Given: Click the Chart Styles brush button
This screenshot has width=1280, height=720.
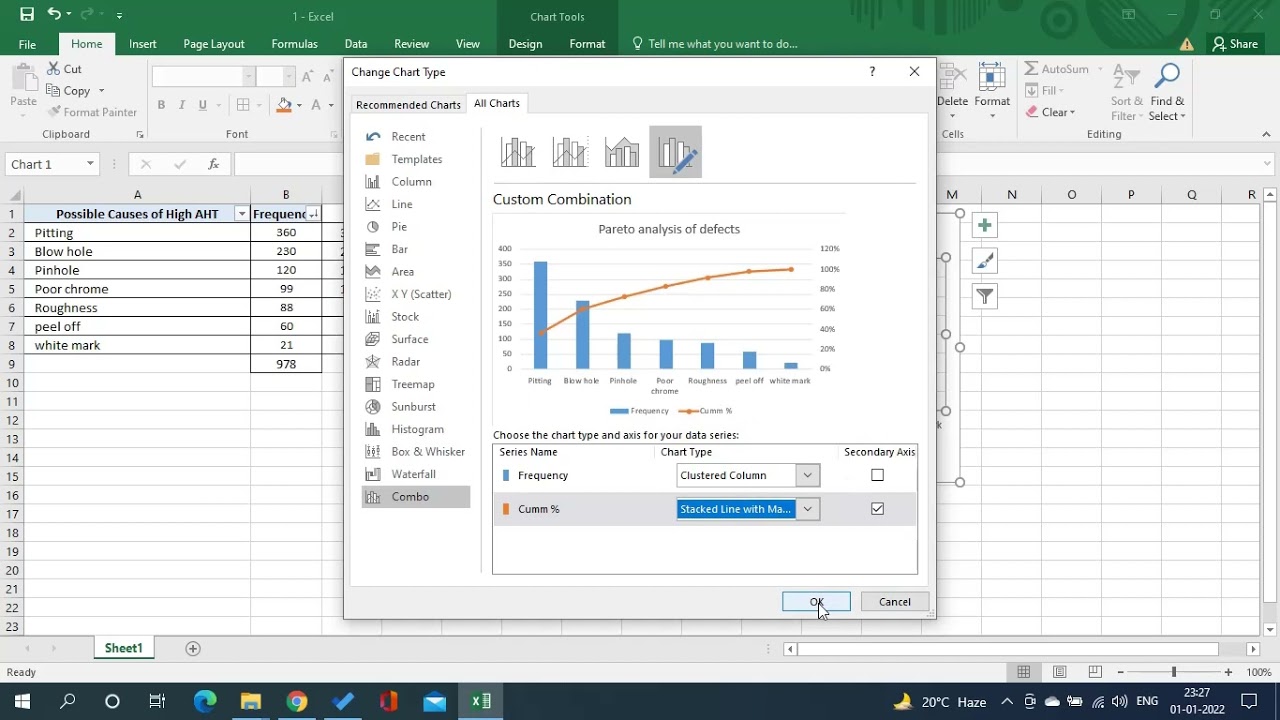Looking at the screenshot, I should tap(985, 261).
